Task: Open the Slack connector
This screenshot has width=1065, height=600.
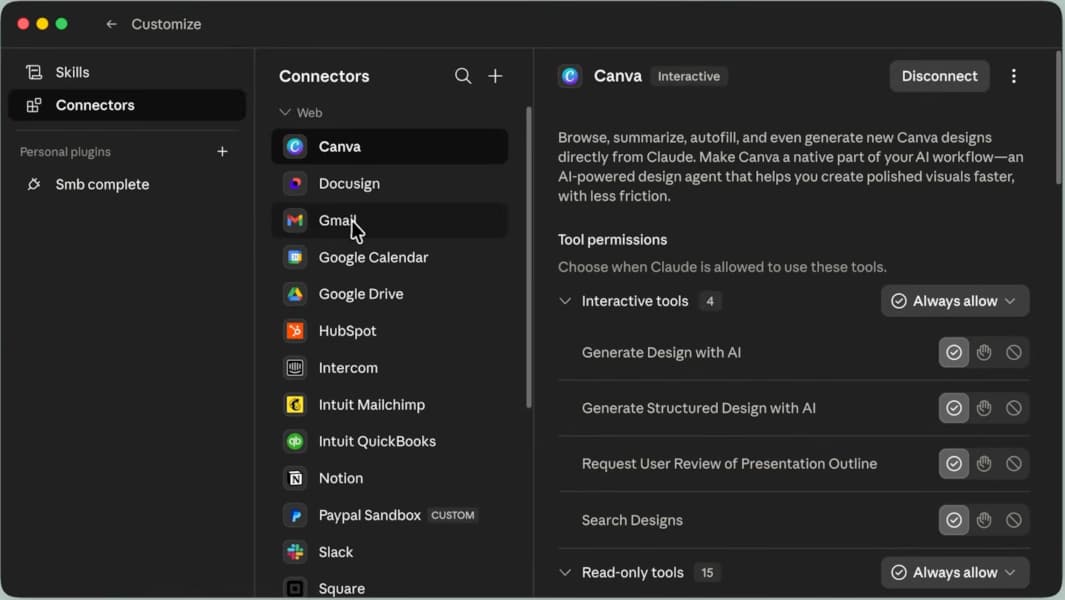Action: click(x=390, y=552)
